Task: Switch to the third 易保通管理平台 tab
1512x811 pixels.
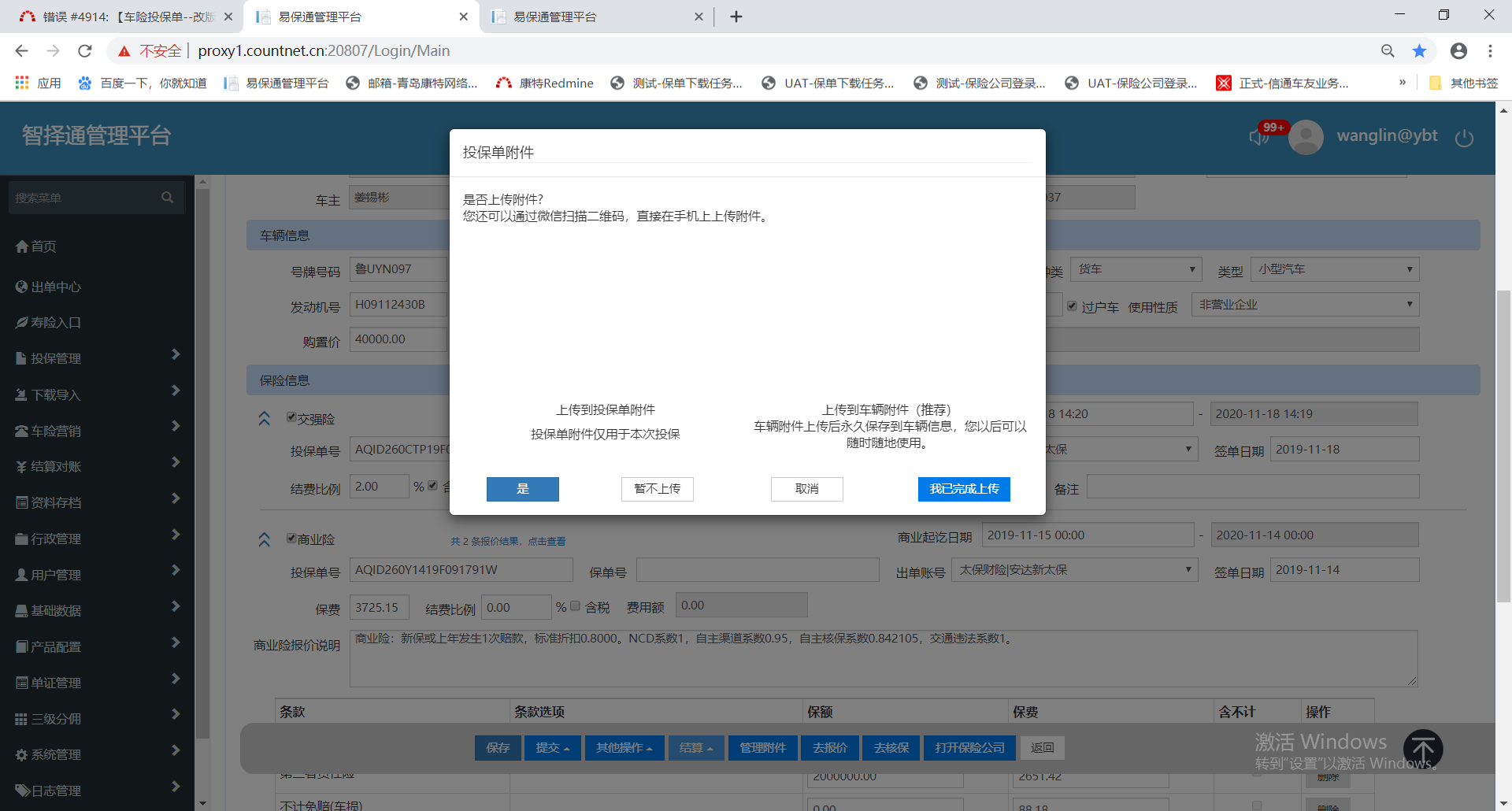Action: coord(595,17)
